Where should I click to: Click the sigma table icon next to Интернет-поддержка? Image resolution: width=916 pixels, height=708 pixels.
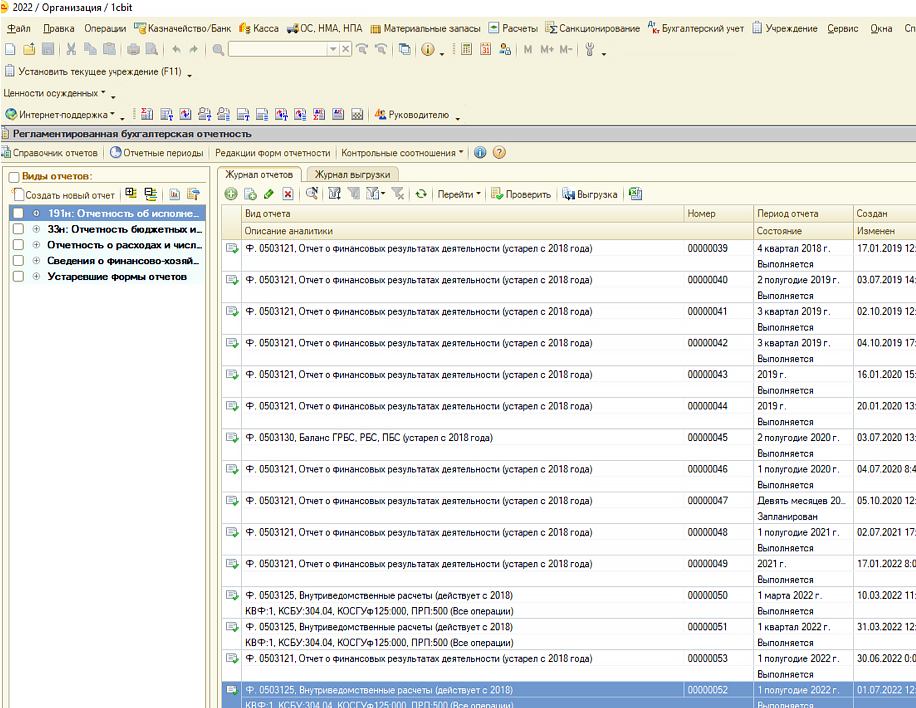[147, 114]
